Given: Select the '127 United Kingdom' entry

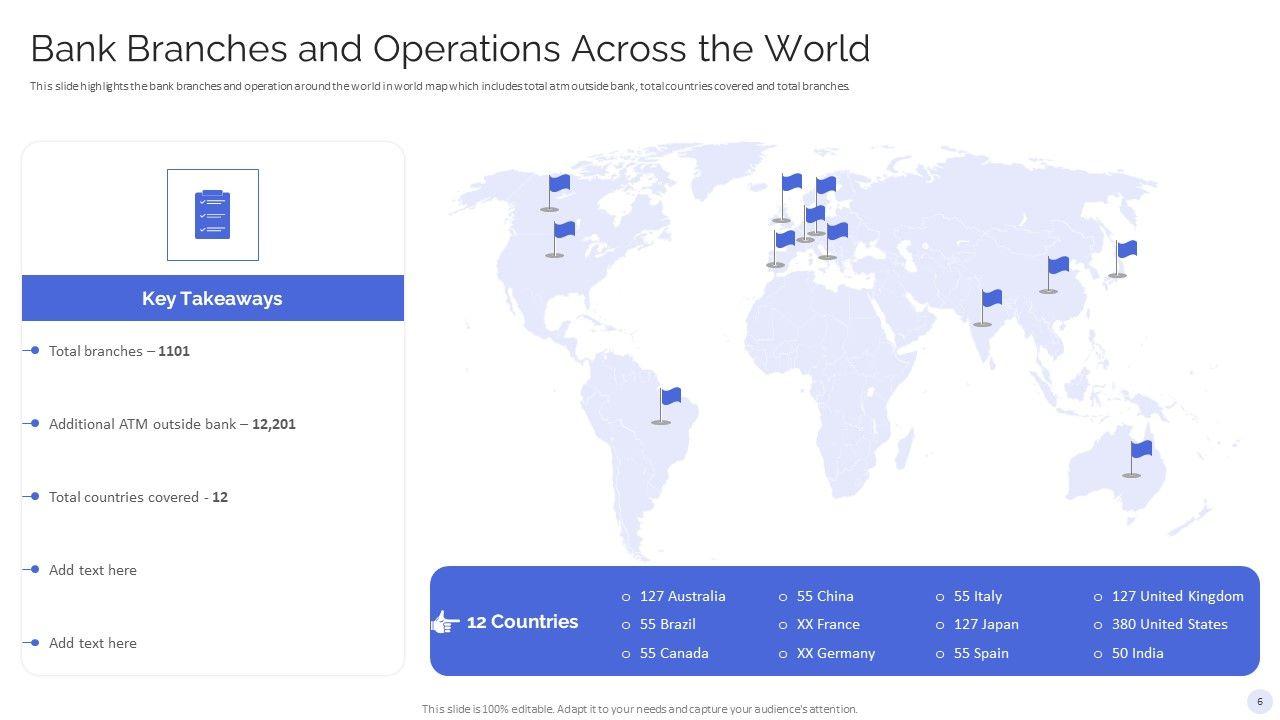Looking at the screenshot, I should pos(1178,596).
